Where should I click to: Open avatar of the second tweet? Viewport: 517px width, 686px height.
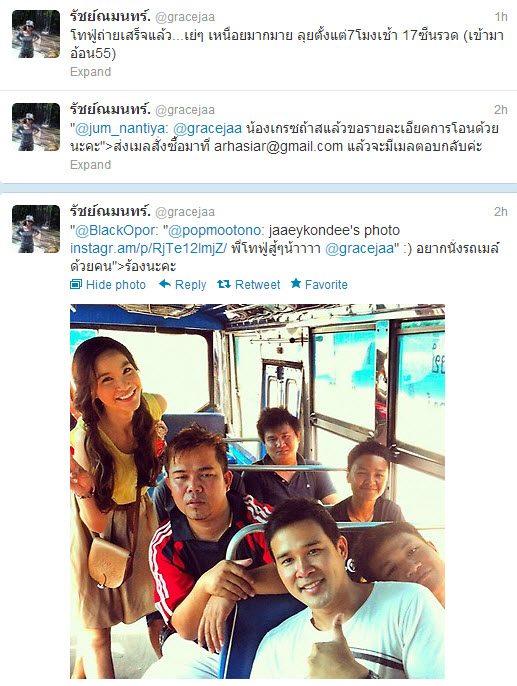click(x=36, y=127)
